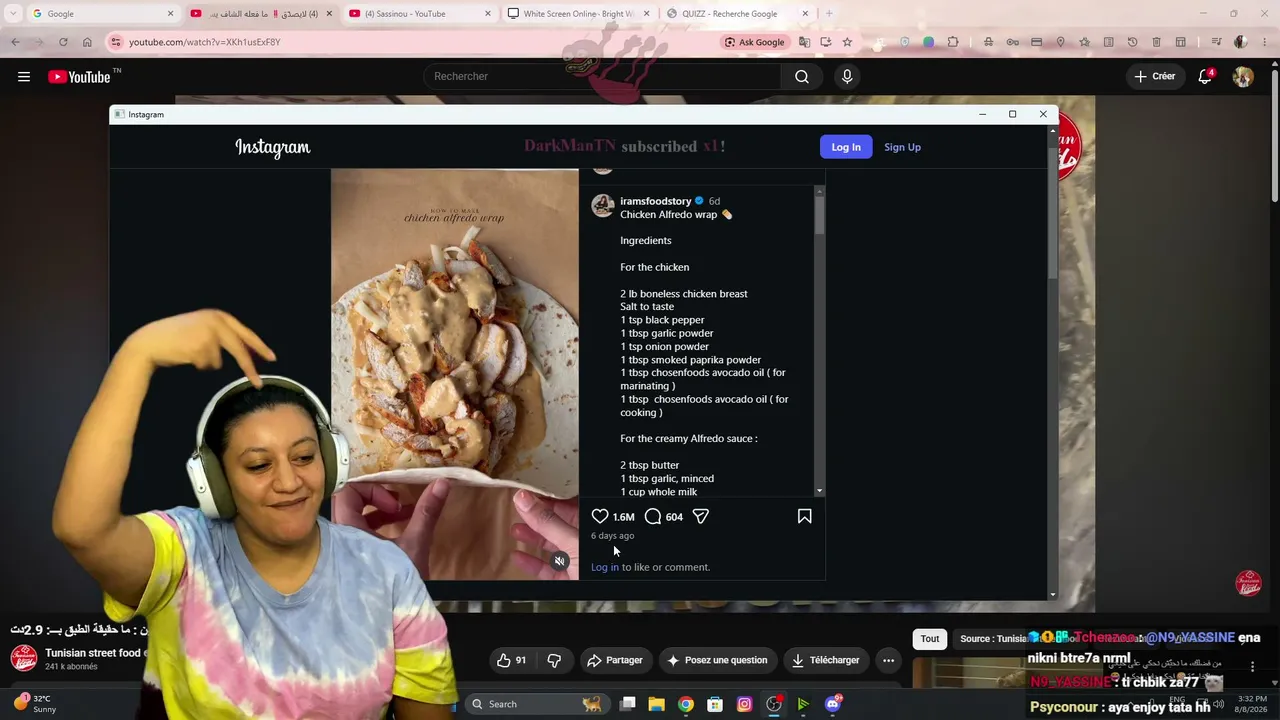
Task: Open the browser history clock icon
Action: 1132,42
